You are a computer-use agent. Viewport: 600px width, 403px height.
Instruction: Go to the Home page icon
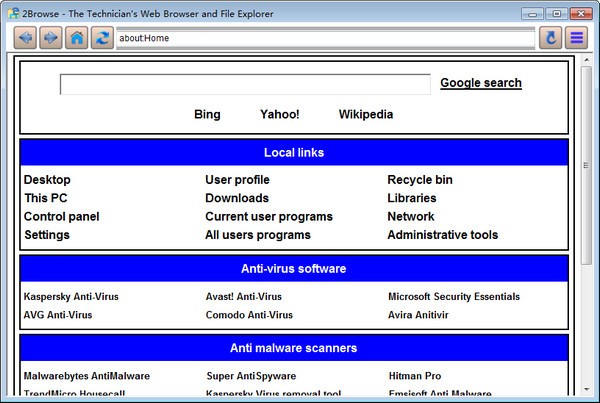tap(76, 38)
